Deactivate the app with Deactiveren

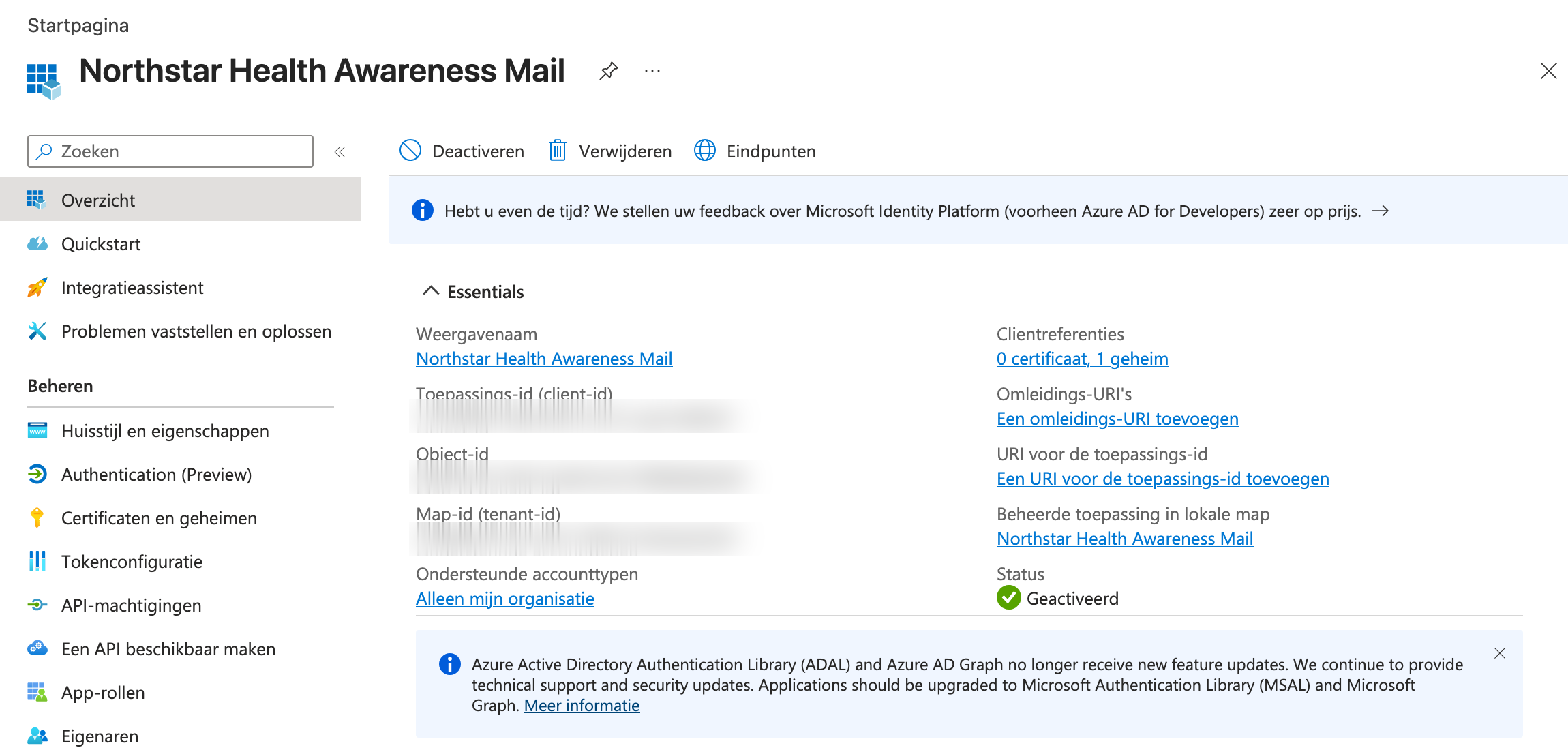462,151
